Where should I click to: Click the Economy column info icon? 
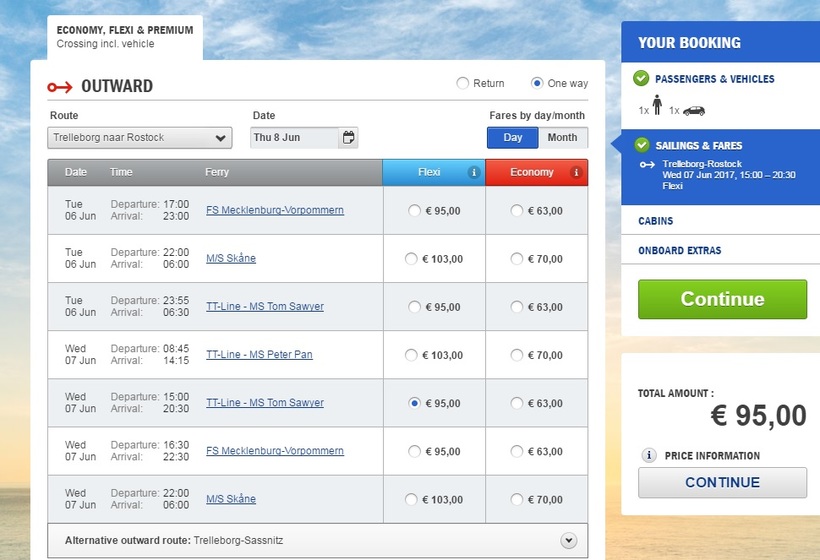click(x=576, y=172)
